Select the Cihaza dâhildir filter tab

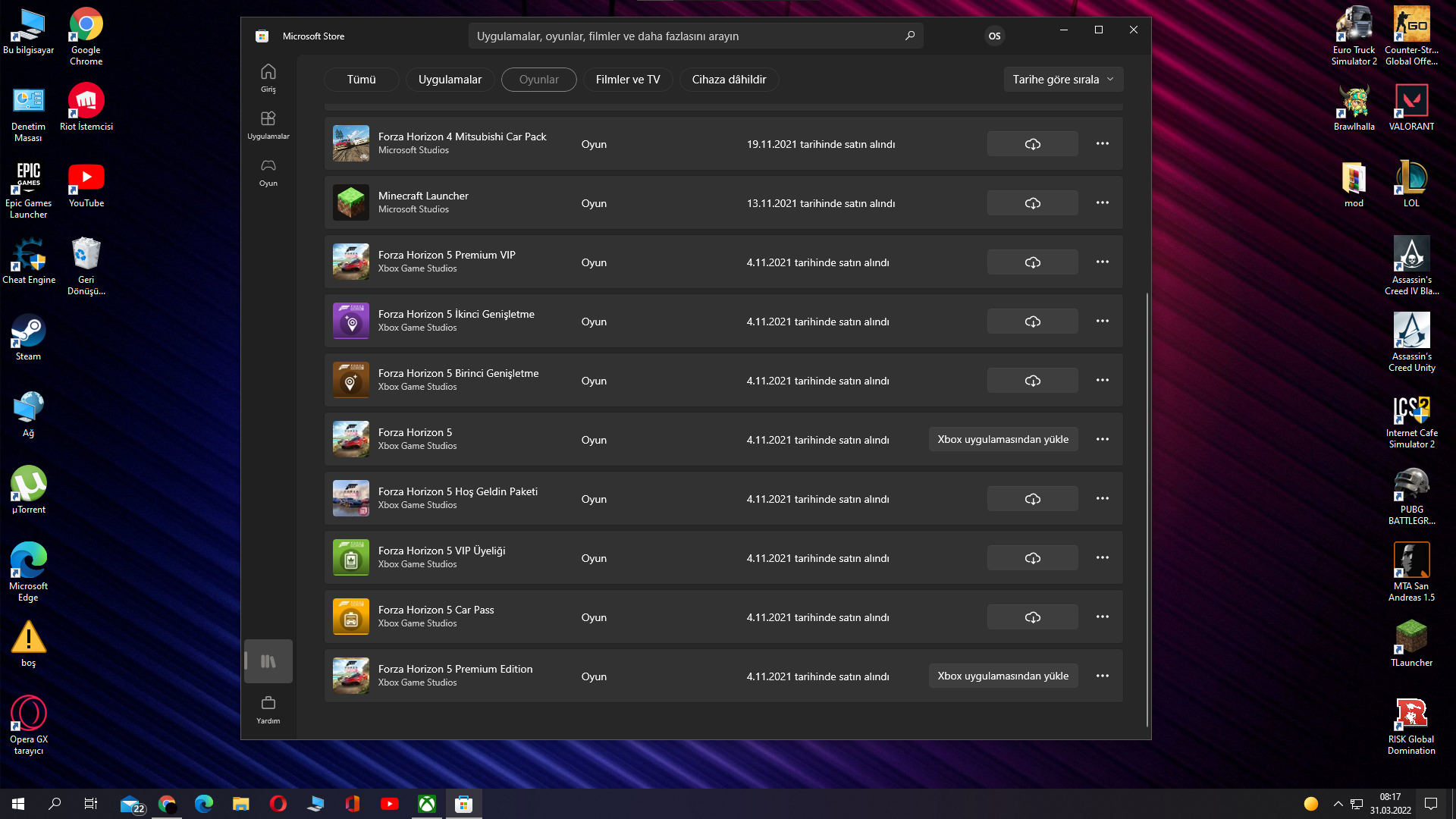729,80
